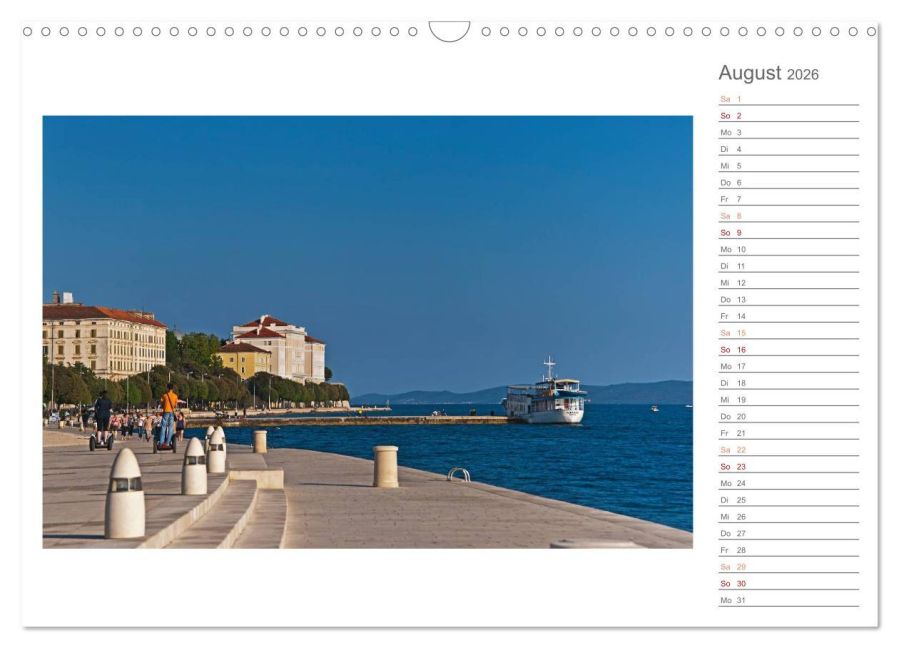Viewport: 899px width, 648px height.
Task: Select the Sa 22 date line
Action: coord(788,450)
